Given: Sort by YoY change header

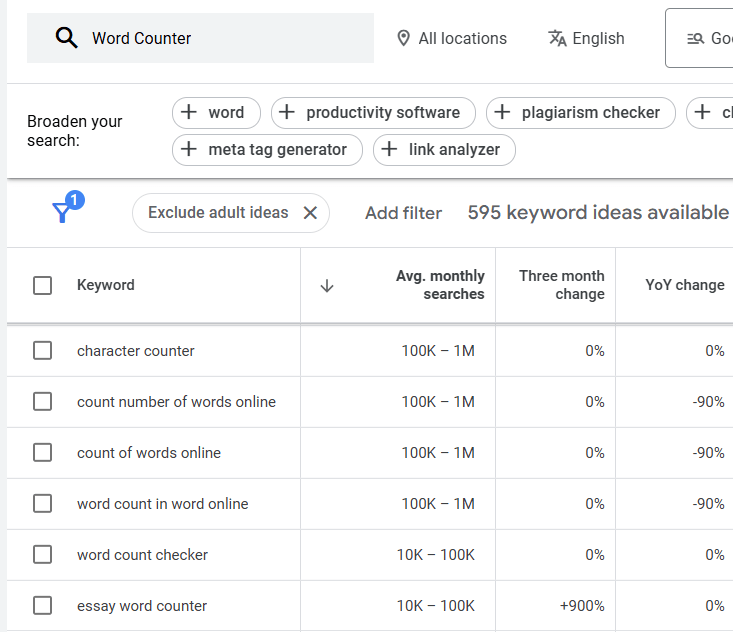Looking at the screenshot, I should coord(685,285).
